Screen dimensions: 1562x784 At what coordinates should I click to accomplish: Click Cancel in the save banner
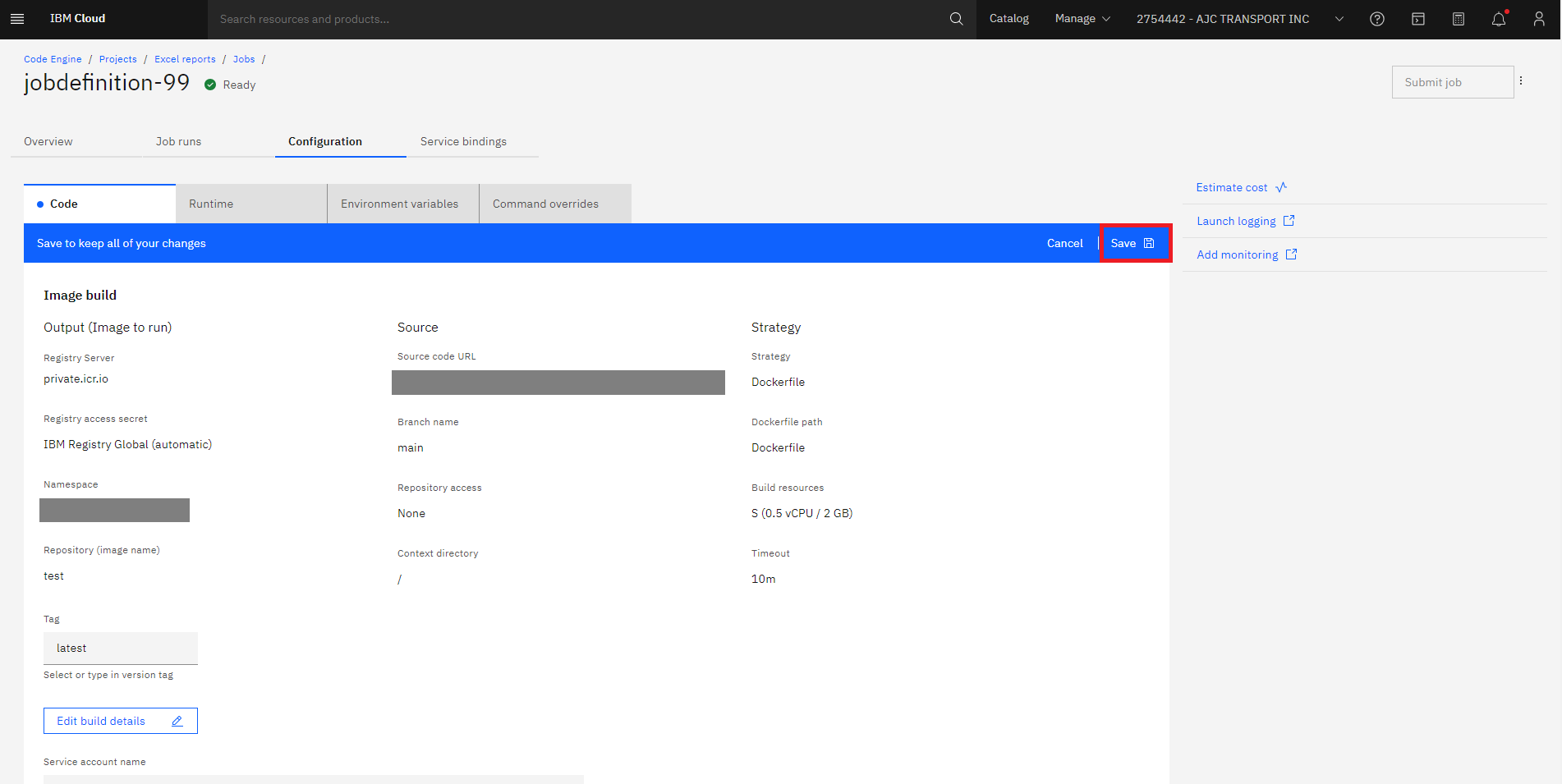(1064, 243)
